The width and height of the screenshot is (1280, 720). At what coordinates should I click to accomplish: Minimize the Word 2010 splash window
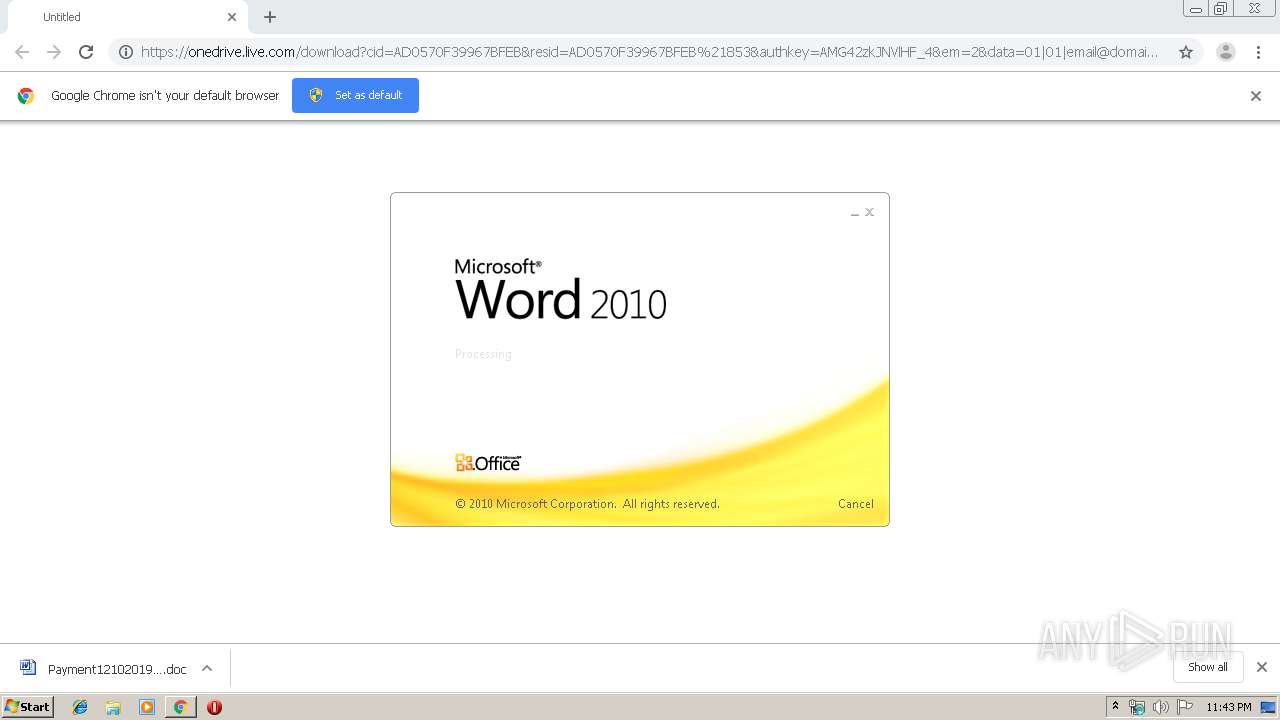(855, 213)
